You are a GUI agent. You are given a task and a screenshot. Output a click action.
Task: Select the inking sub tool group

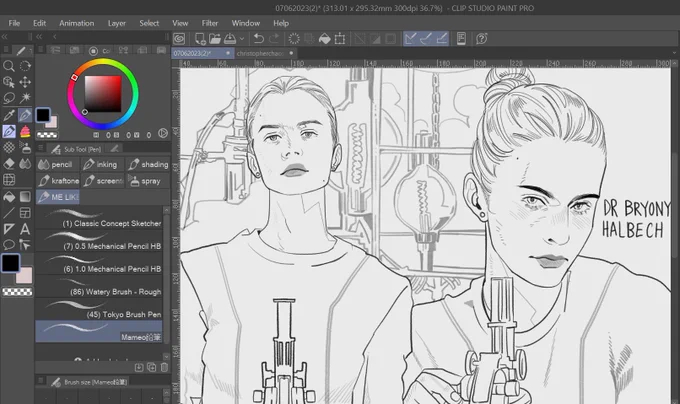[102, 164]
